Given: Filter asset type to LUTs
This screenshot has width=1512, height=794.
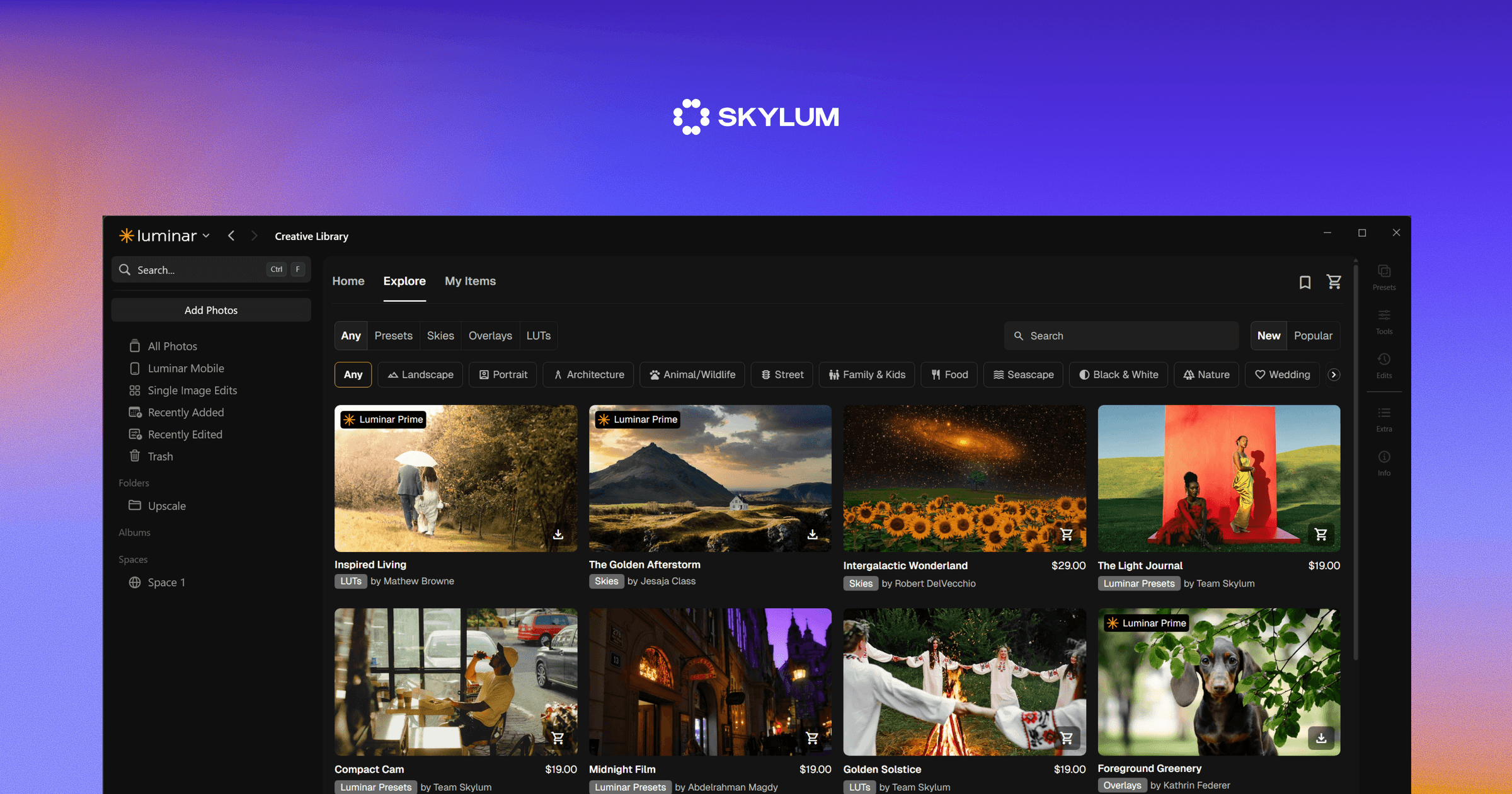Looking at the screenshot, I should 539,336.
